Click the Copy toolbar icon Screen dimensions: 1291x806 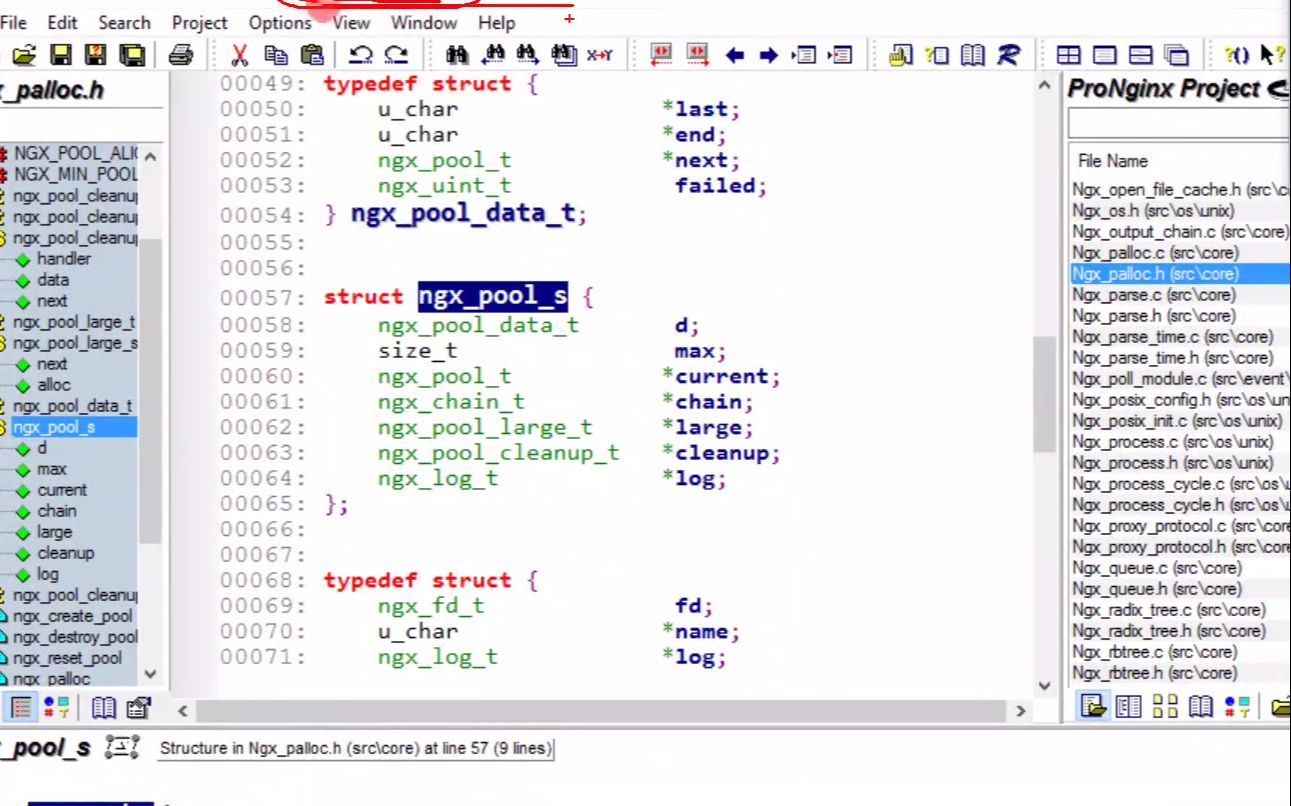[x=275, y=55]
